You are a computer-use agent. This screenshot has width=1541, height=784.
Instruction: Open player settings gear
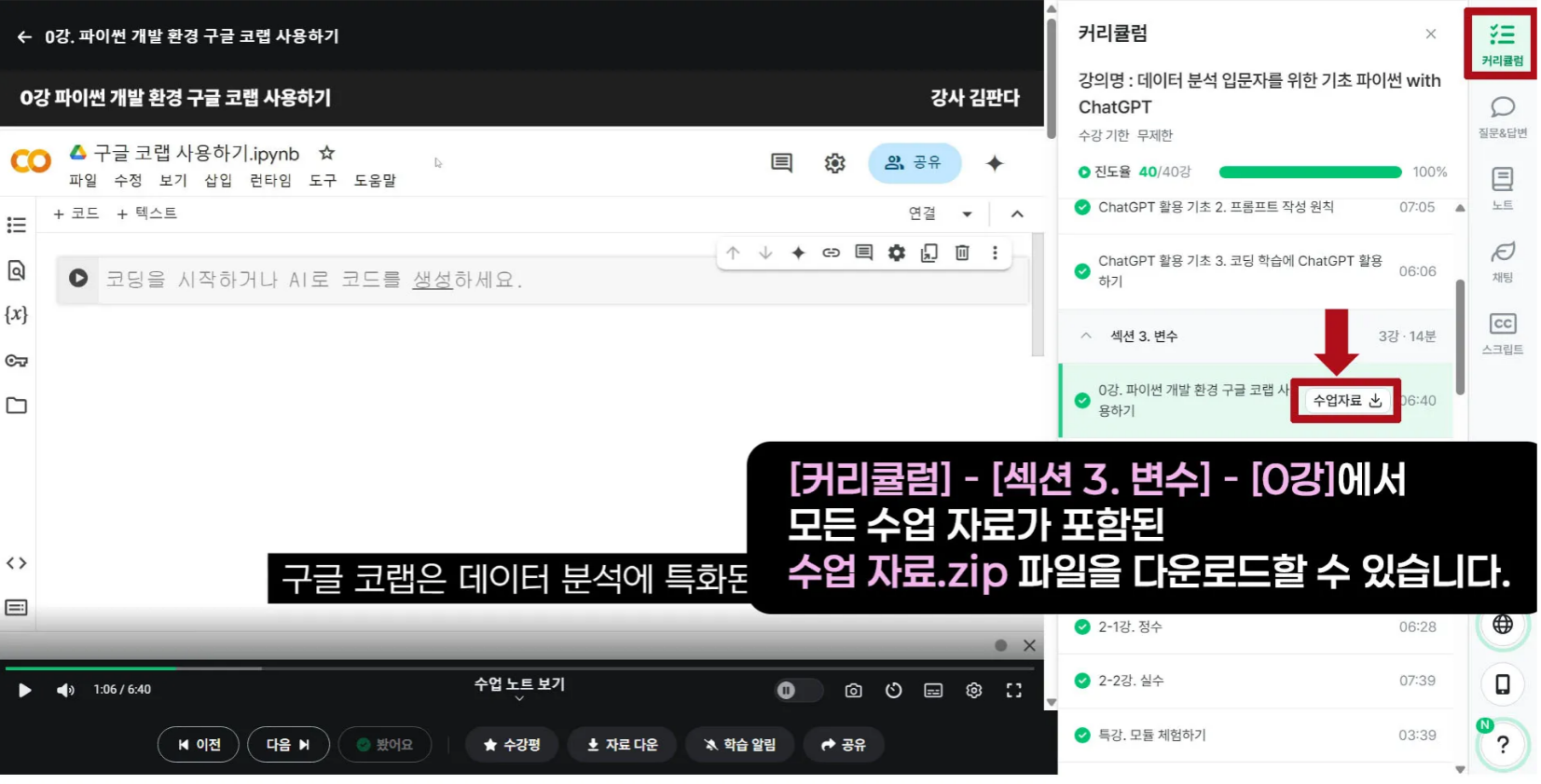(x=973, y=691)
